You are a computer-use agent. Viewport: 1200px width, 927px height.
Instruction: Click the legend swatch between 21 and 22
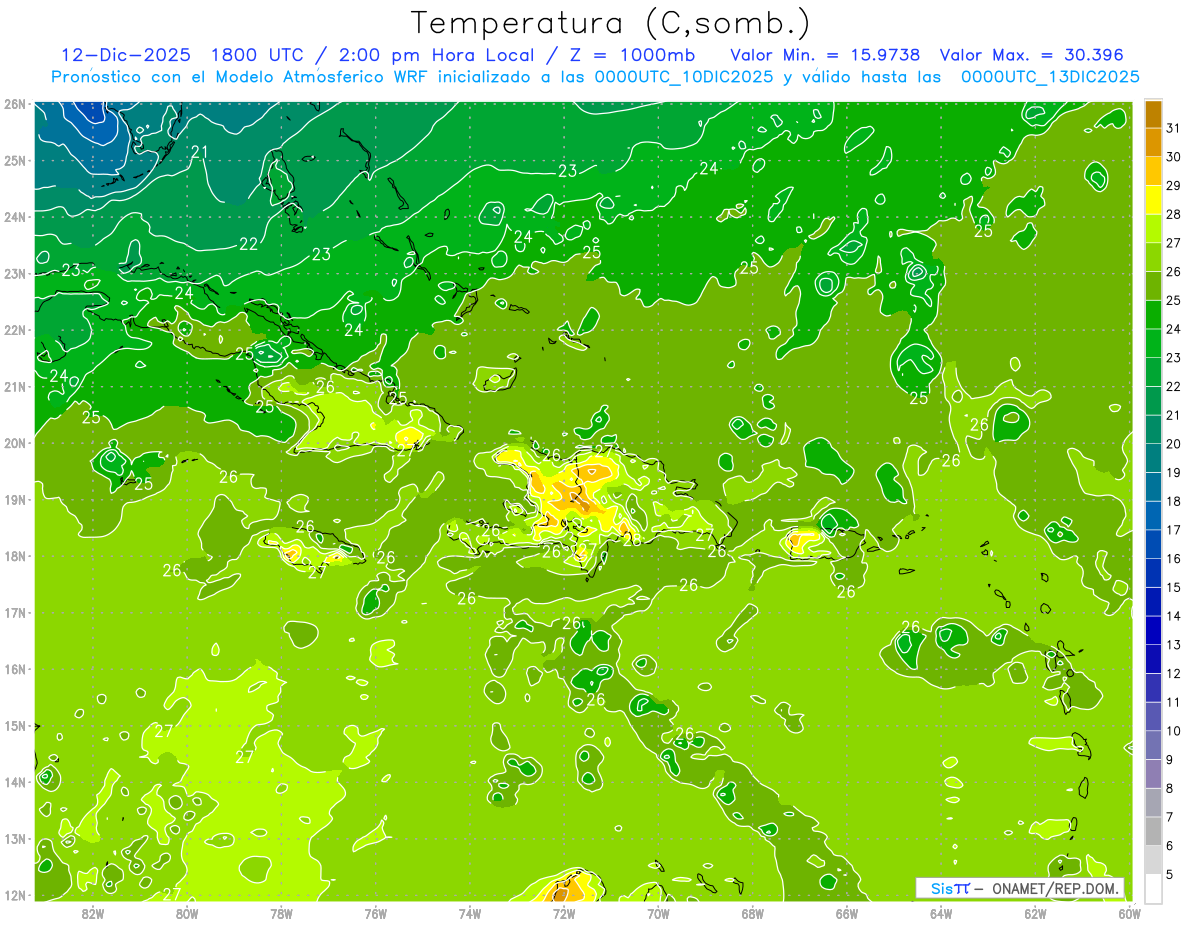[1153, 401]
